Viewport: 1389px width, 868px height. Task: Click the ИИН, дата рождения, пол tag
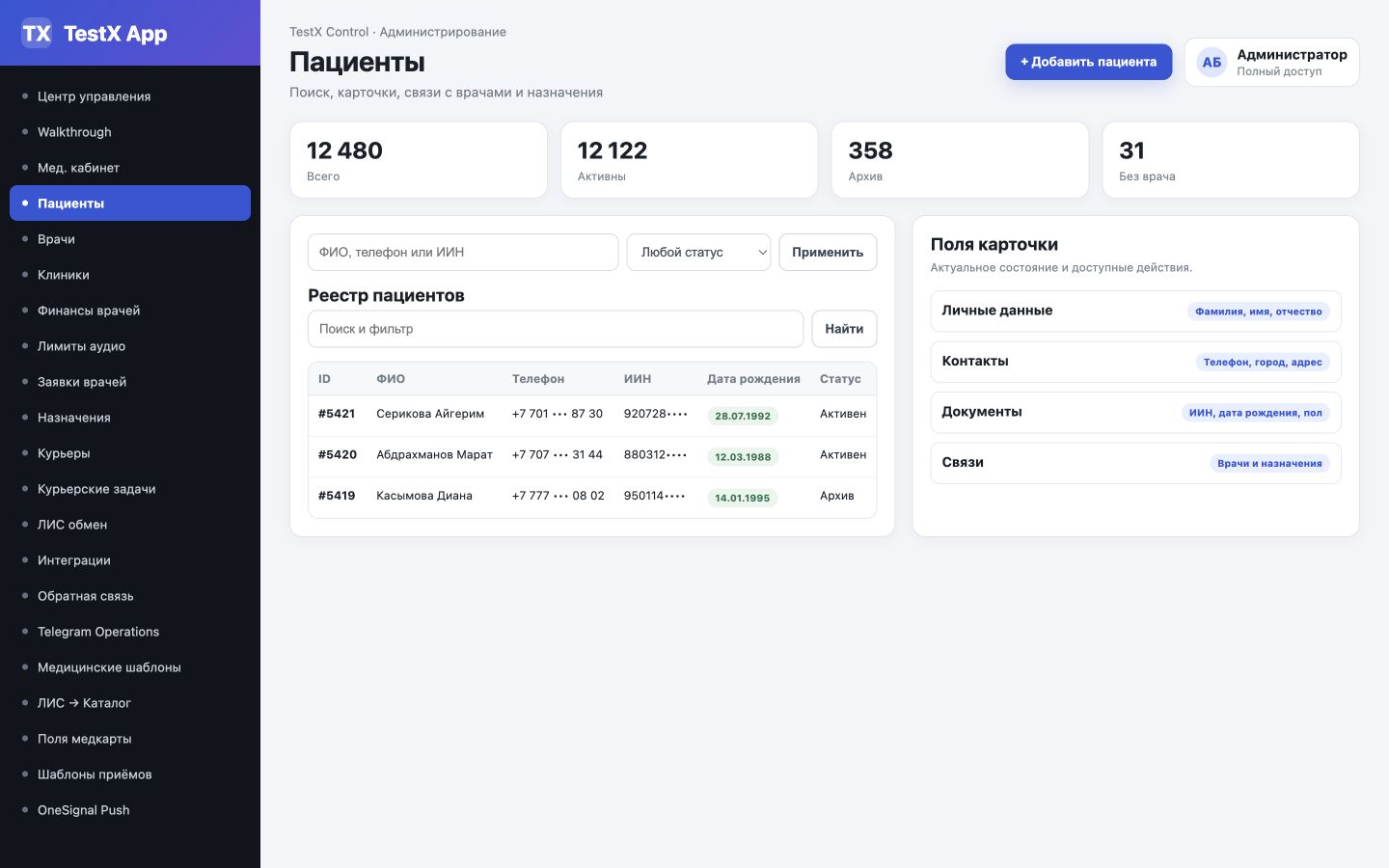[x=1256, y=413]
